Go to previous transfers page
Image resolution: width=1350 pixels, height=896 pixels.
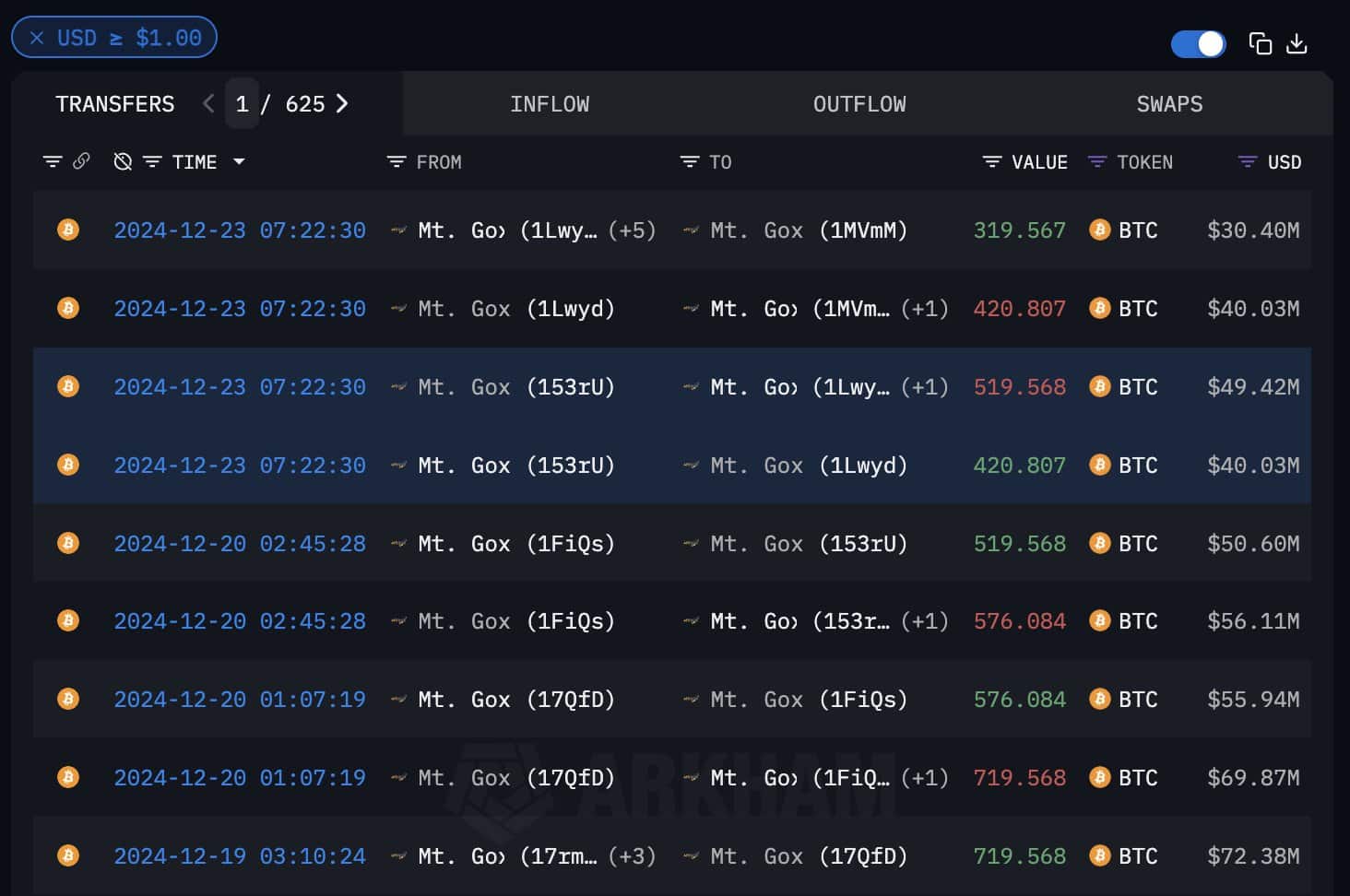pyautogui.click(x=208, y=103)
